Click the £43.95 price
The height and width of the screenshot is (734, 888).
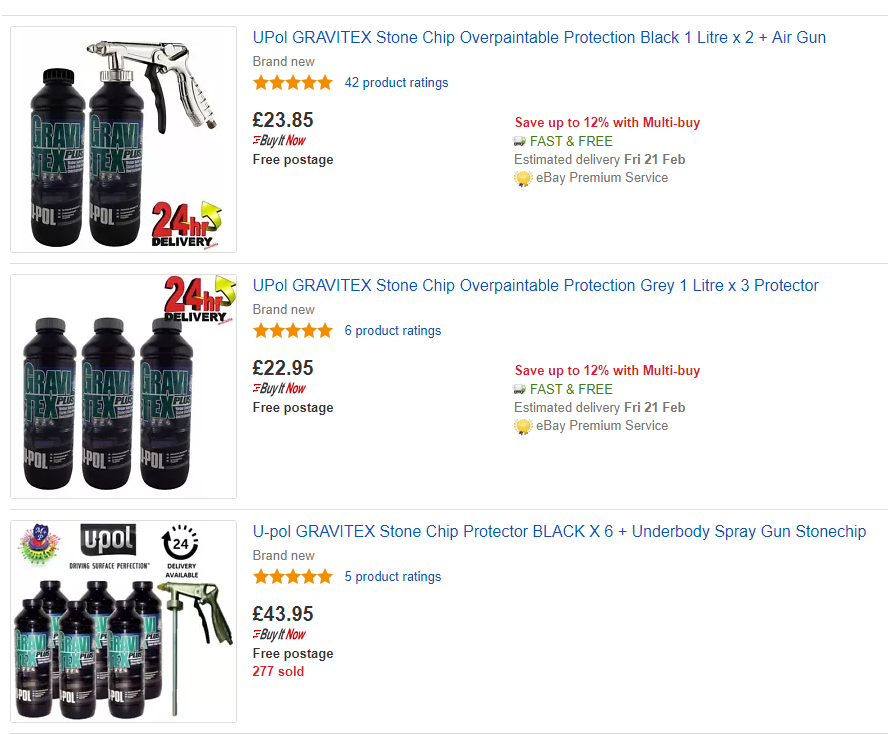click(283, 614)
